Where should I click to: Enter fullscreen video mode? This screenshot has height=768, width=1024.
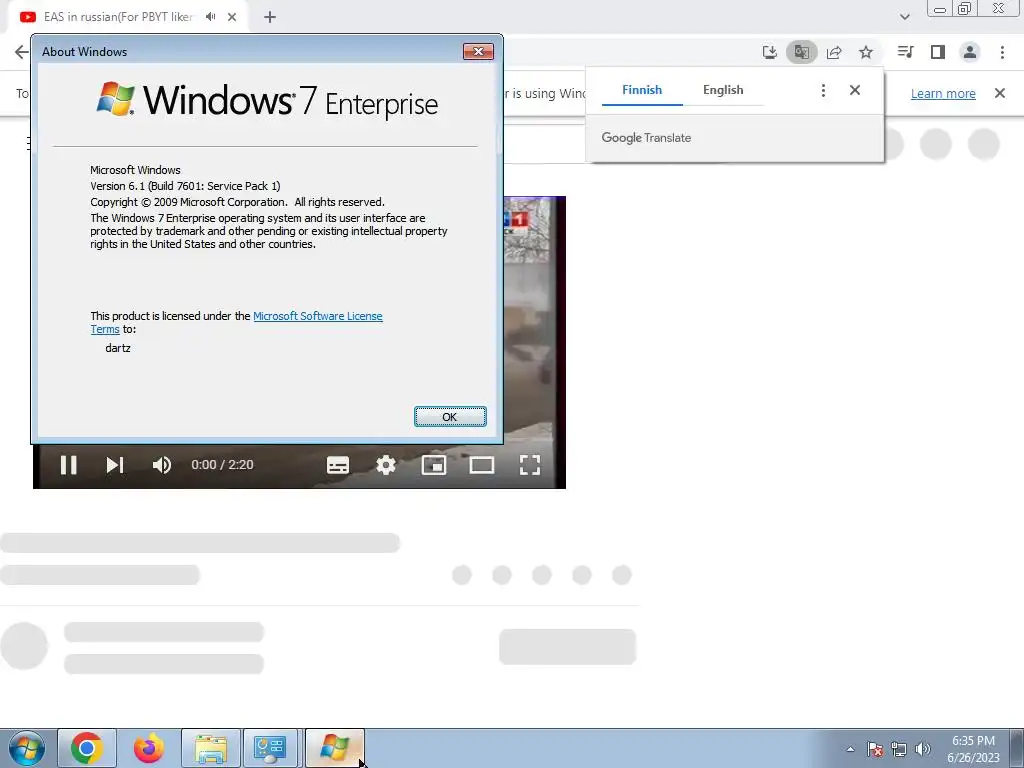530,465
